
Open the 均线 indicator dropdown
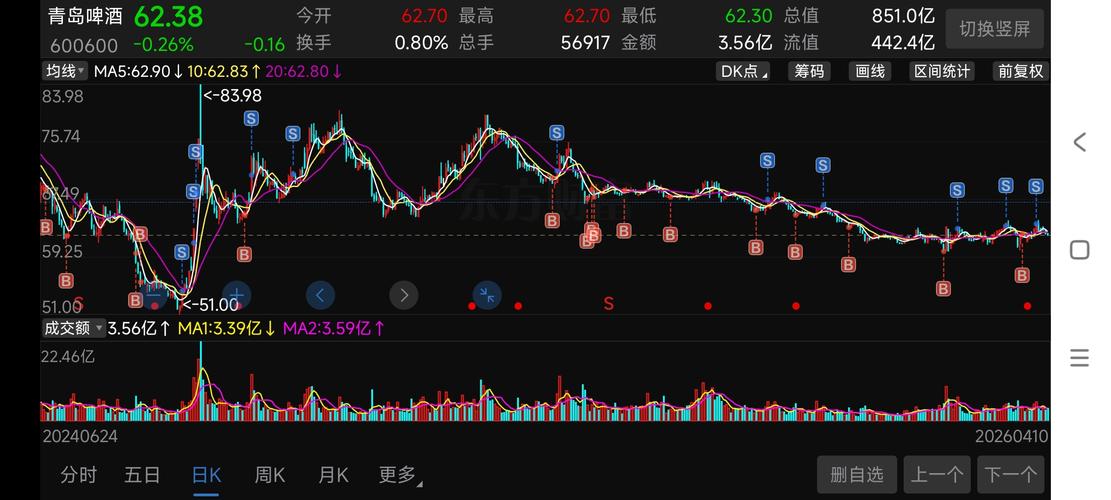(x=65, y=71)
